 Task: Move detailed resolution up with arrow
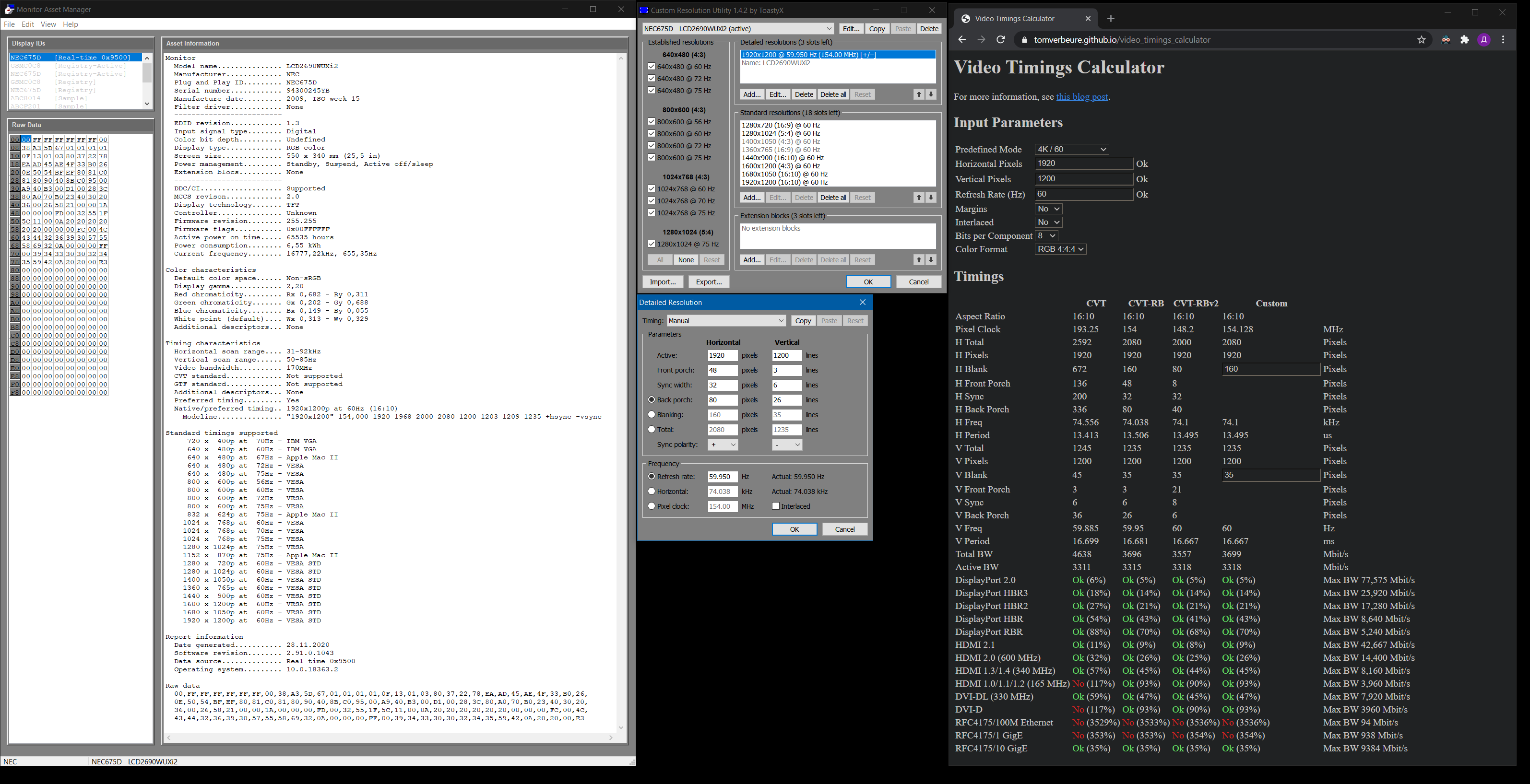[919, 94]
